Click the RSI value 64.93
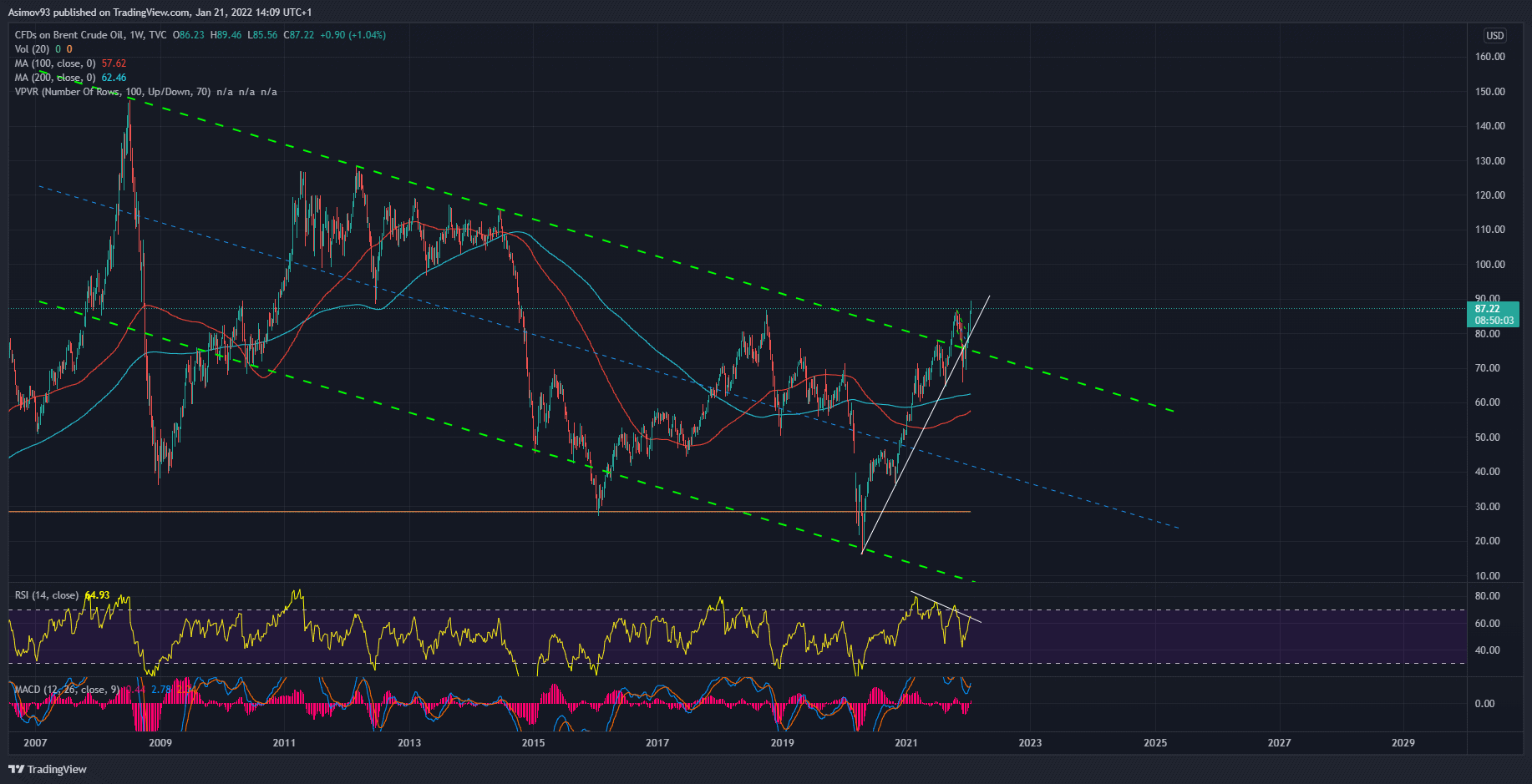This screenshot has height=784, width=1532. [x=97, y=595]
